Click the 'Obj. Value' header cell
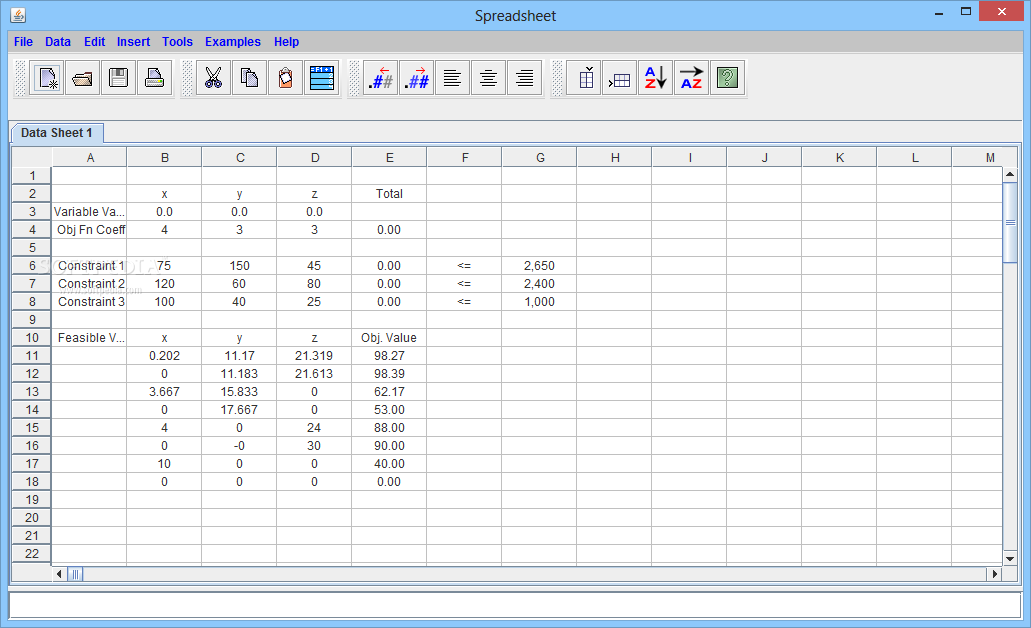Screen dimensions: 1031x628 (389, 337)
